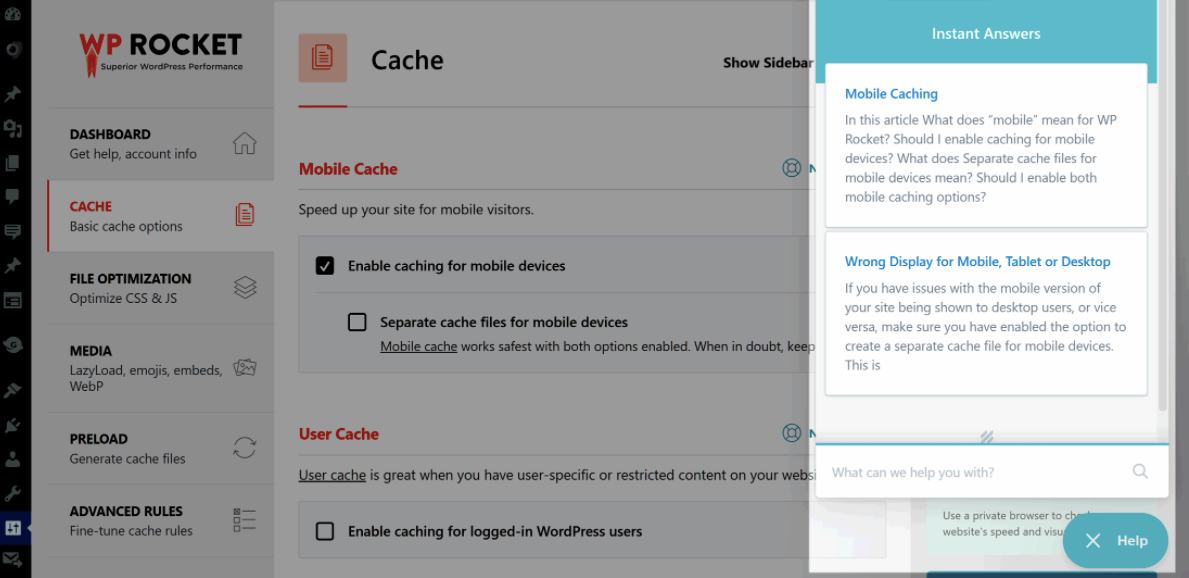Open the highlighted Settings sliders icon

pos(12,528)
